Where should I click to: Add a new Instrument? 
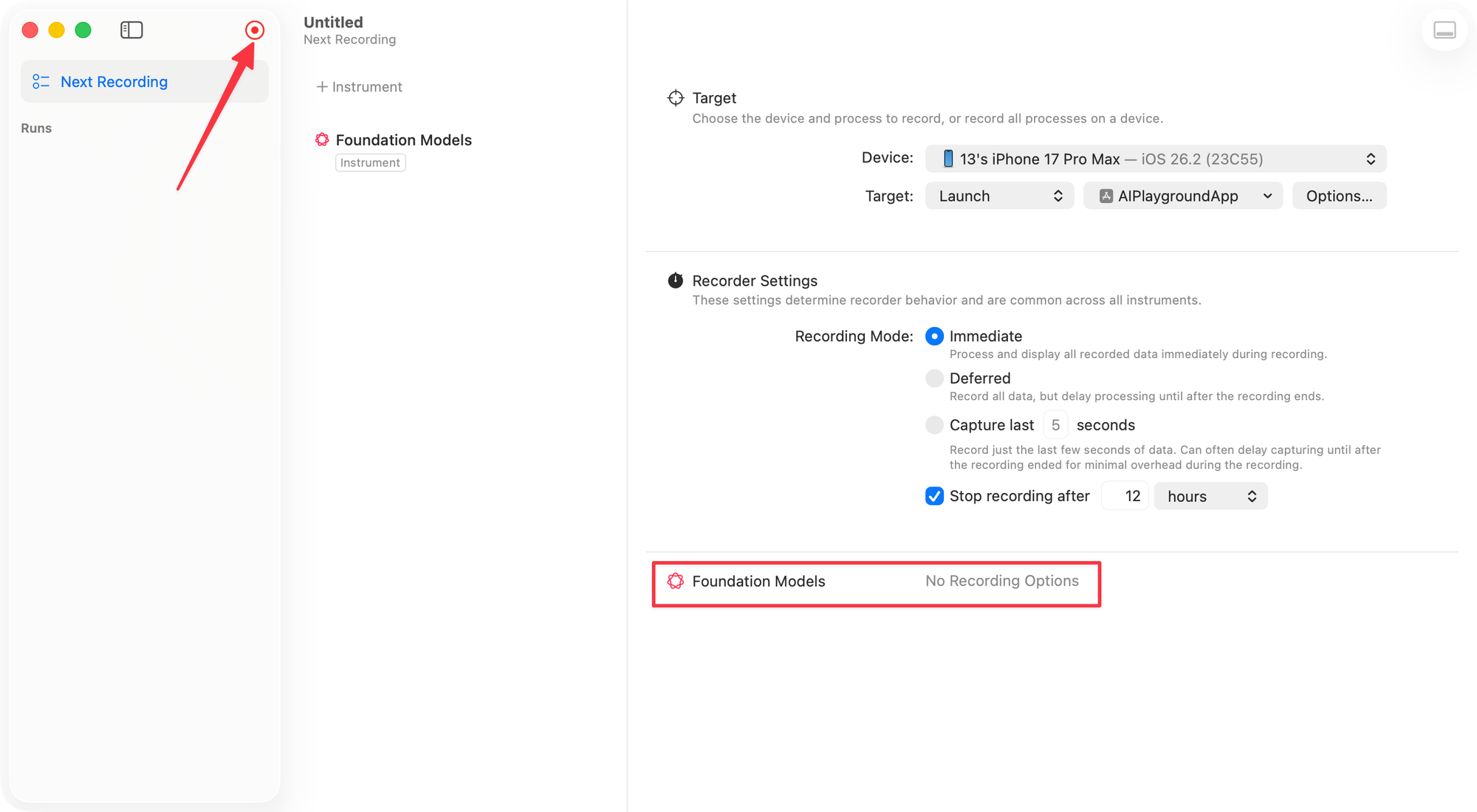(x=360, y=87)
